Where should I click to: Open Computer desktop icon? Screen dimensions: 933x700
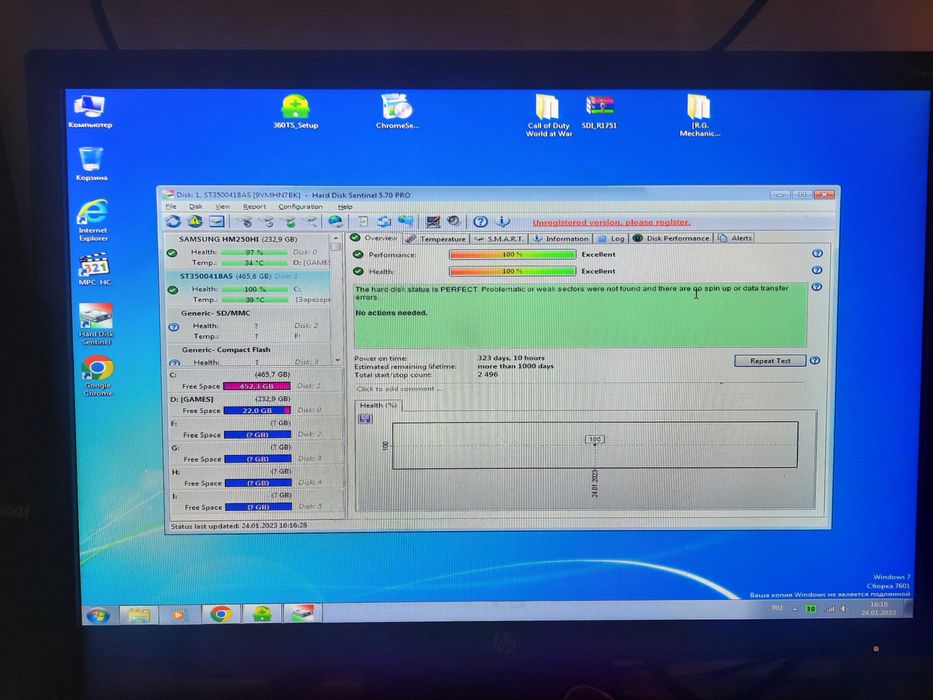tap(90, 111)
